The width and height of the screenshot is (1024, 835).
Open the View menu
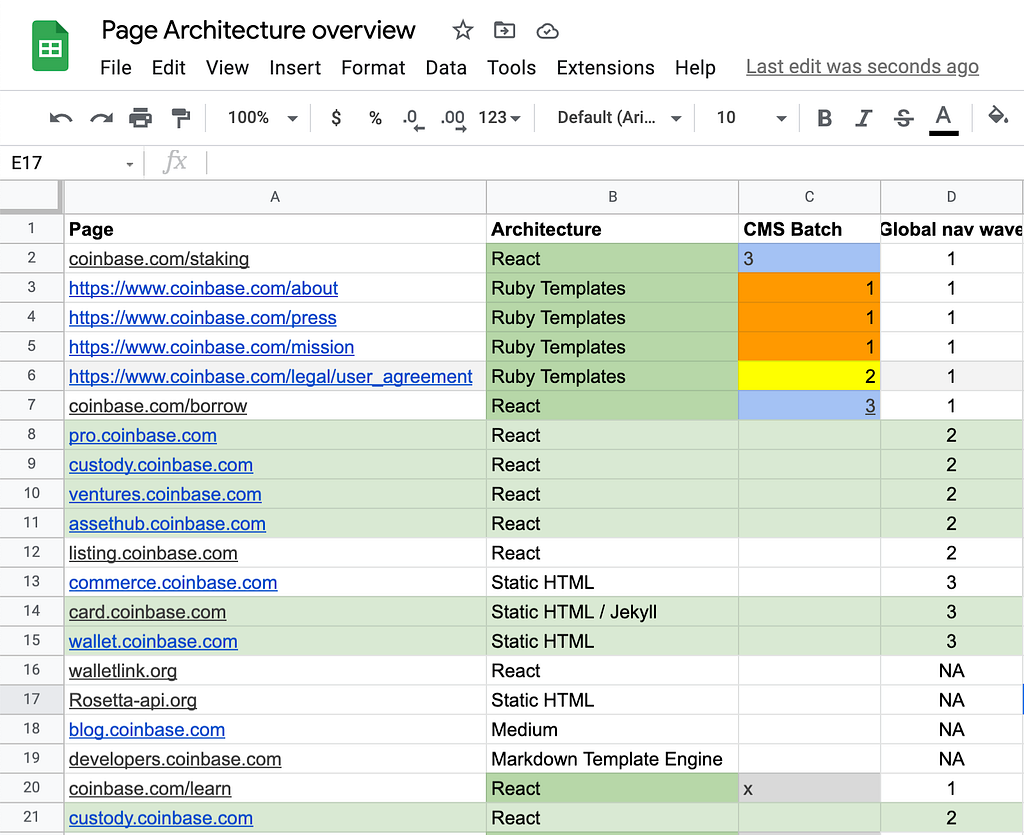pyautogui.click(x=227, y=68)
